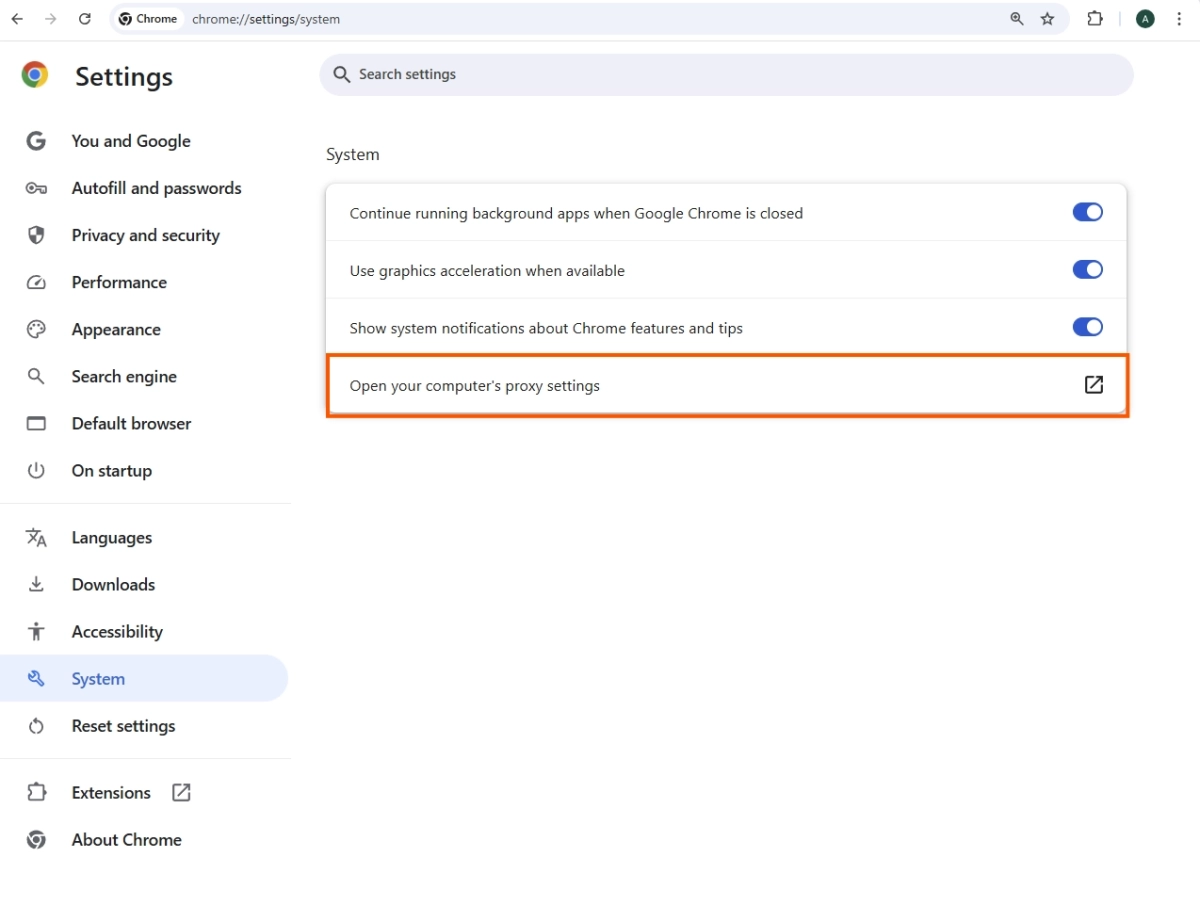Viewport: 1200px width, 922px height.
Task: Open the System wrench icon
Action: [x=36, y=678]
